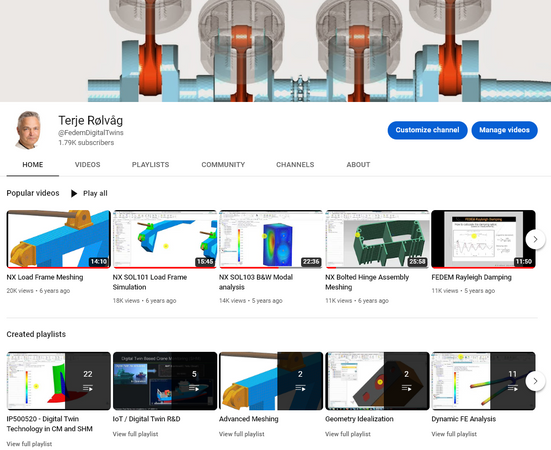Image resolution: width=551 pixels, height=450 pixels.
Task: Click the Terje Rølvåg channel name
Action: pos(91,120)
